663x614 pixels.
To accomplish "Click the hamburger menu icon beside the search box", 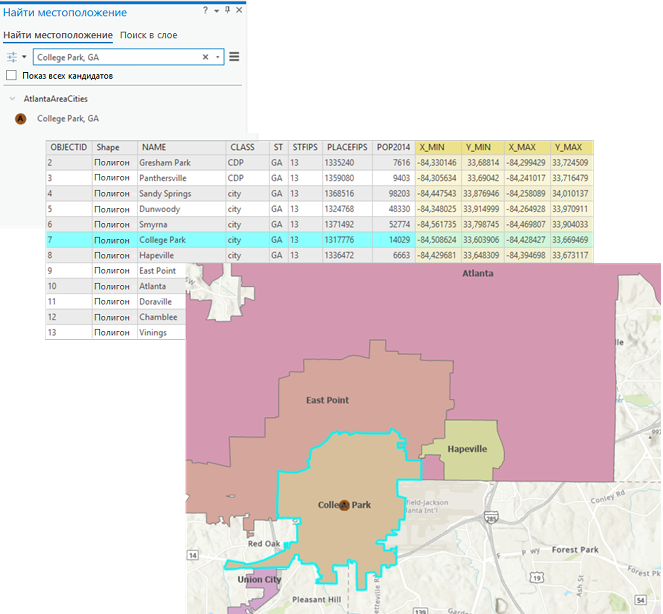I will coord(234,57).
